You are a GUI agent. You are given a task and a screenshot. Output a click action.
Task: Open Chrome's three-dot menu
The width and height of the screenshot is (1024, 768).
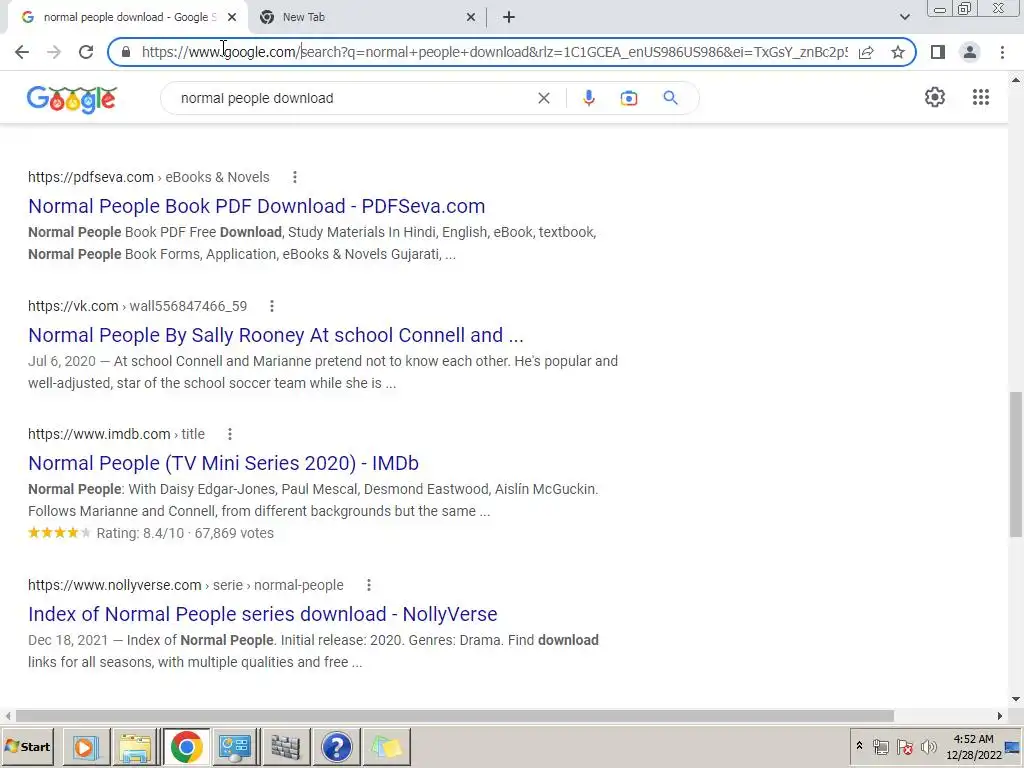click(1002, 52)
